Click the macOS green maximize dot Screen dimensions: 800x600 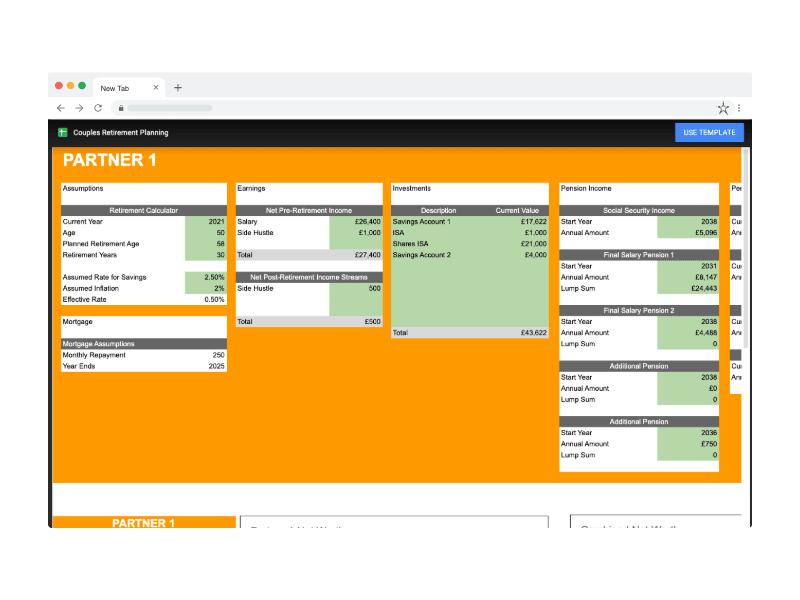(82, 86)
